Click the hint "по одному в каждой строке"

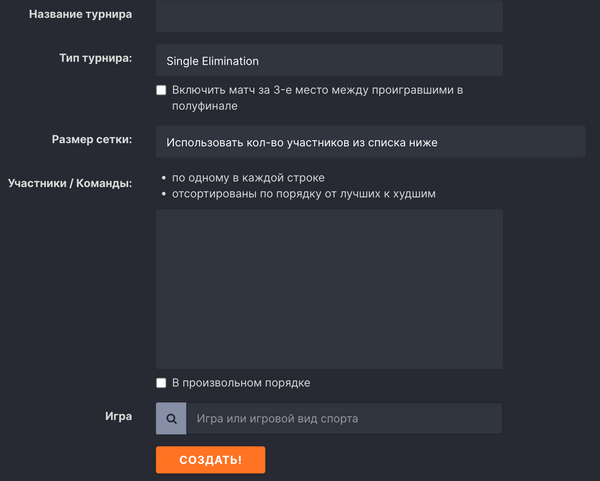[x=248, y=177]
